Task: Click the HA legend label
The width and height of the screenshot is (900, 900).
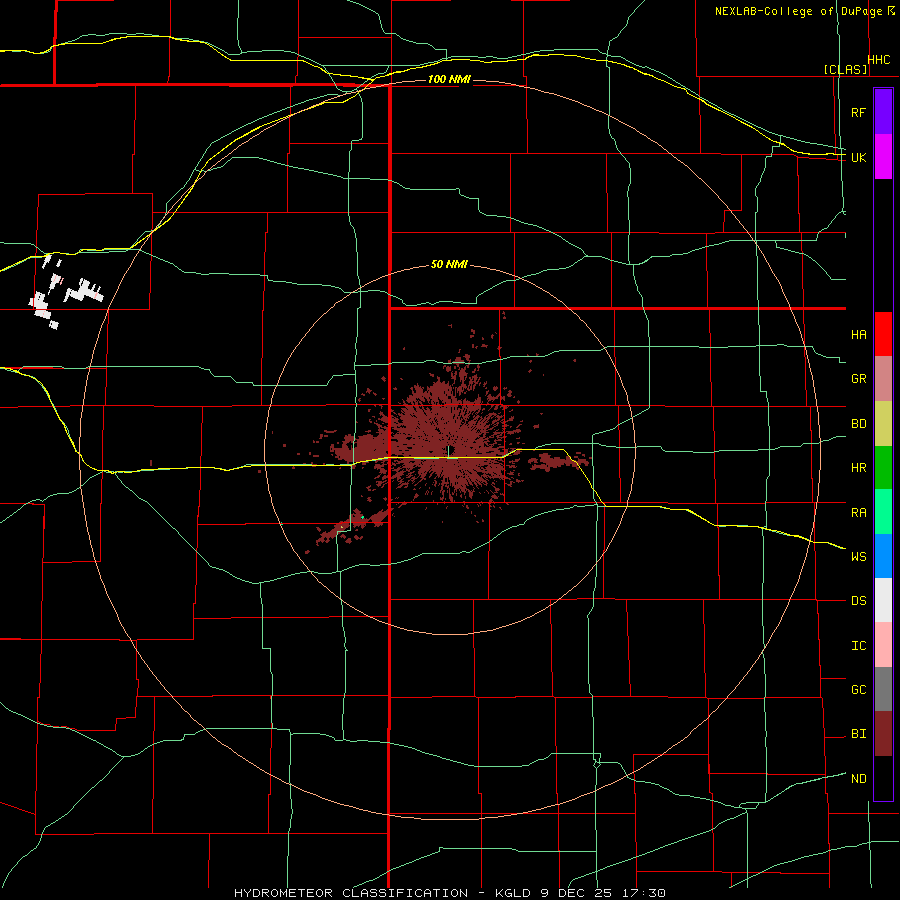Action: click(x=858, y=334)
